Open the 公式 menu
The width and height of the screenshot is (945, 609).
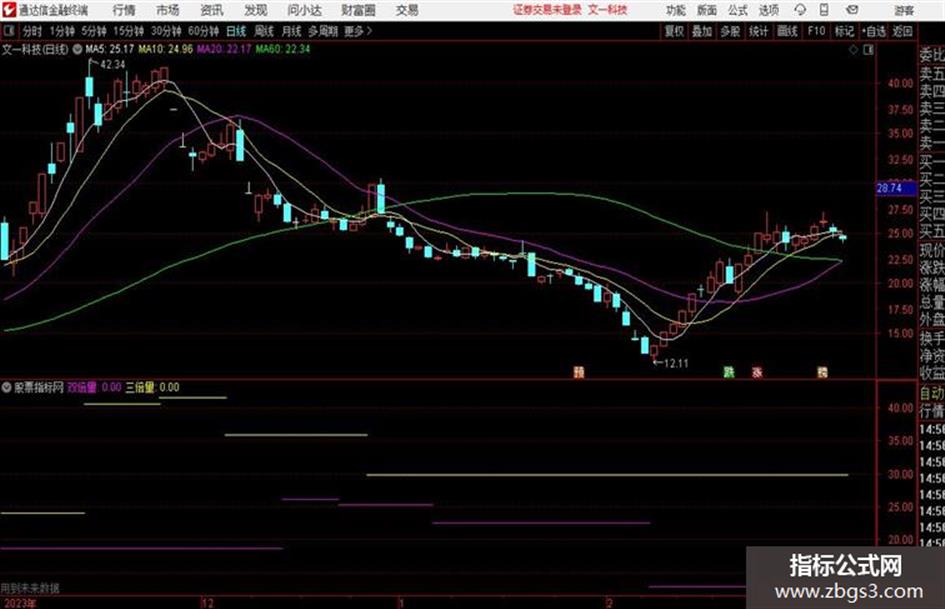pos(738,10)
